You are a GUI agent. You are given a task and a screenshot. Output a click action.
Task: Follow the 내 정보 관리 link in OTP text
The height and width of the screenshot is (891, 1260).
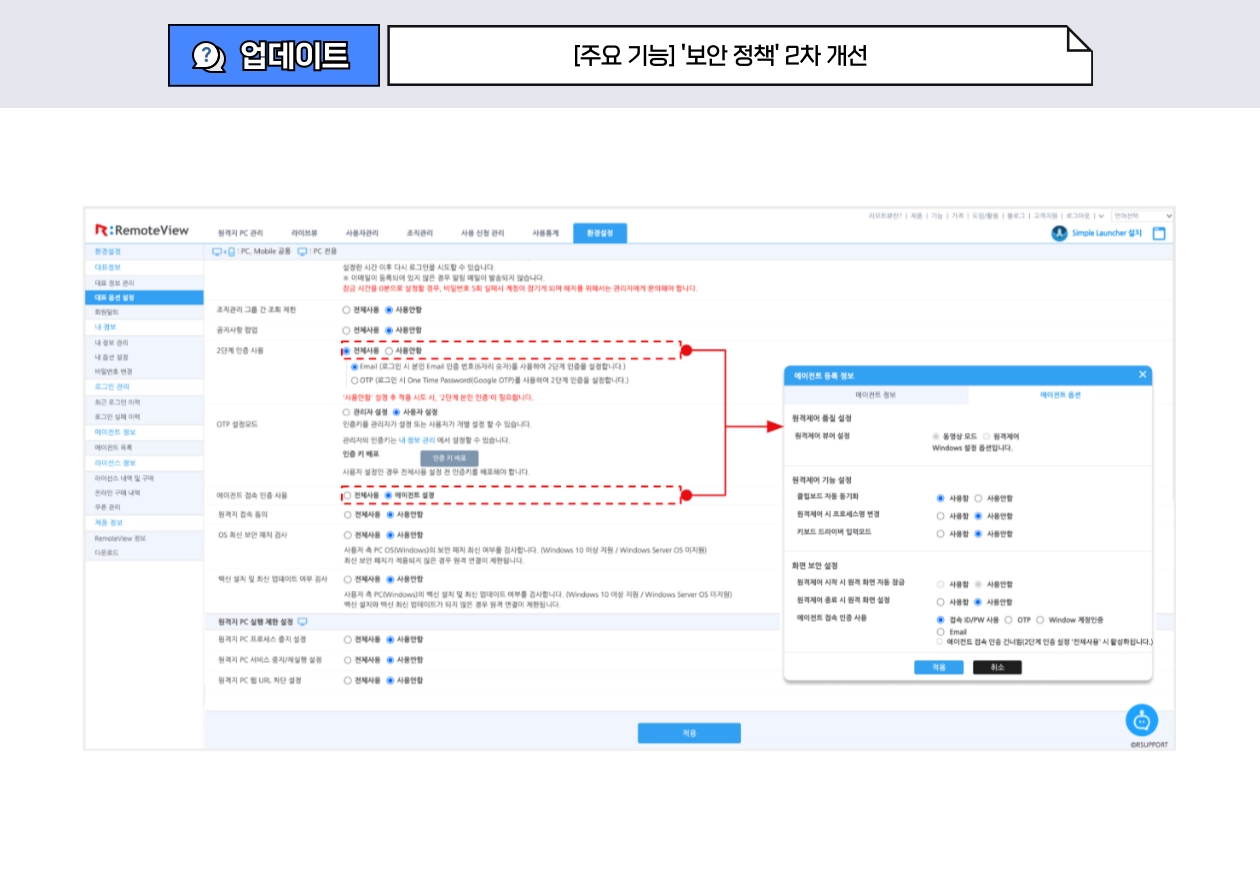416,440
